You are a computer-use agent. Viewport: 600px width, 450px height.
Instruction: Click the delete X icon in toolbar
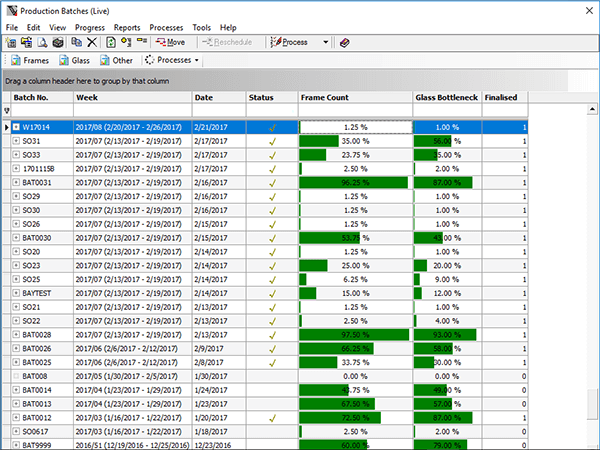[x=91, y=43]
